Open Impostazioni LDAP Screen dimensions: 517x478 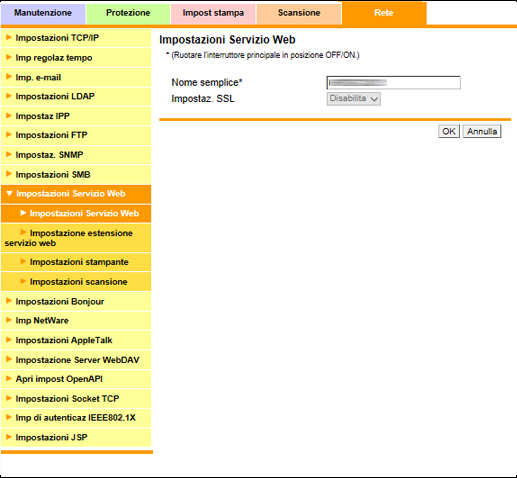[76, 96]
